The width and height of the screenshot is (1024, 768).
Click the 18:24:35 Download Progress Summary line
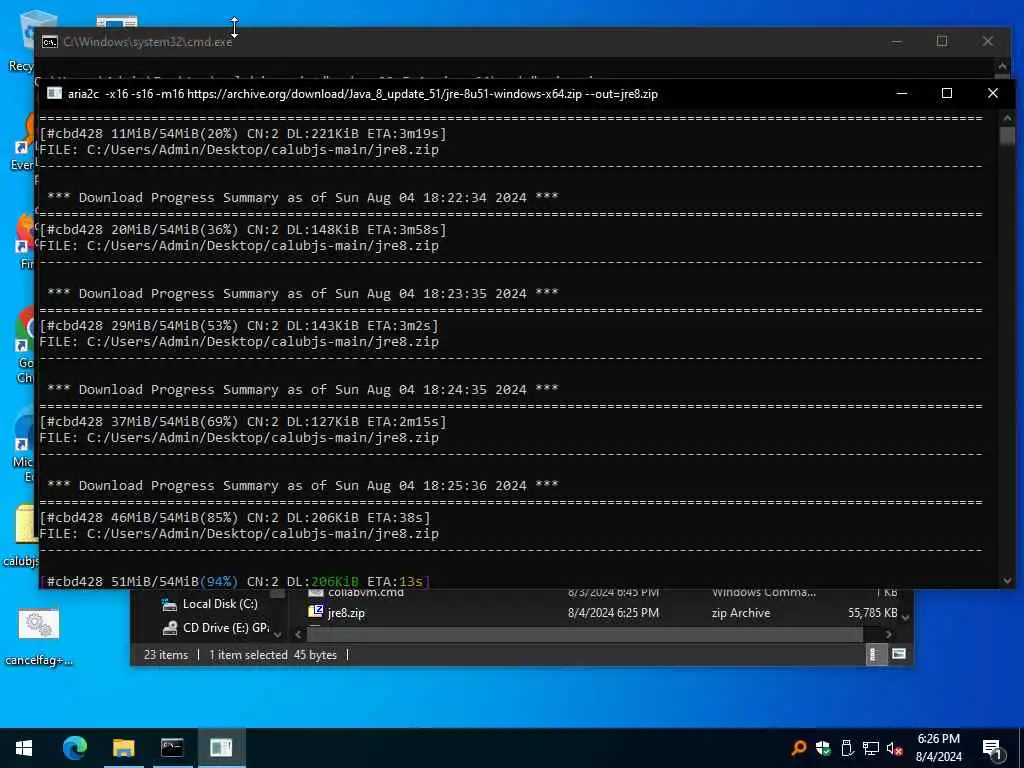tap(302, 389)
